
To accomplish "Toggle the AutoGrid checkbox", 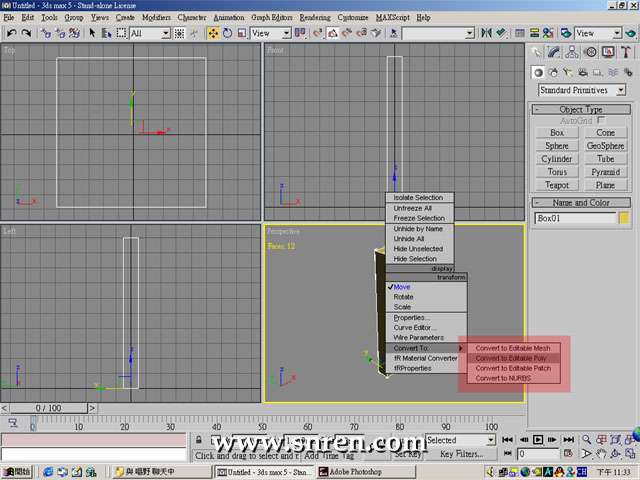I will [600, 120].
